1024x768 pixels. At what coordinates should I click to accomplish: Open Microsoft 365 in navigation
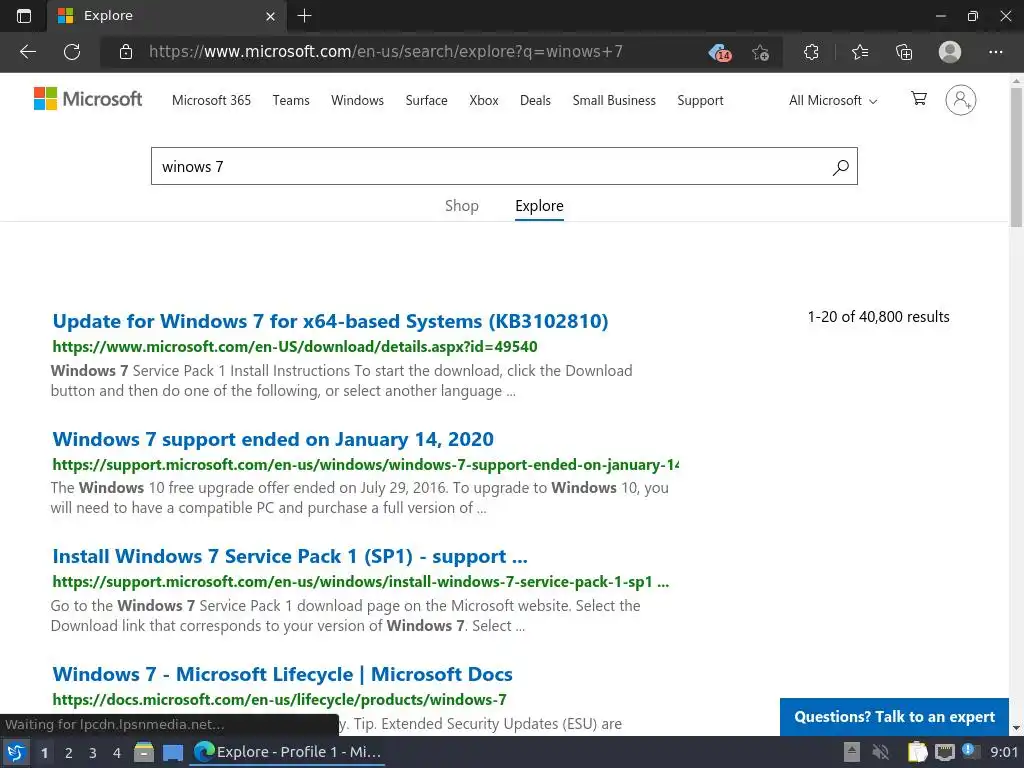[x=211, y=101]
